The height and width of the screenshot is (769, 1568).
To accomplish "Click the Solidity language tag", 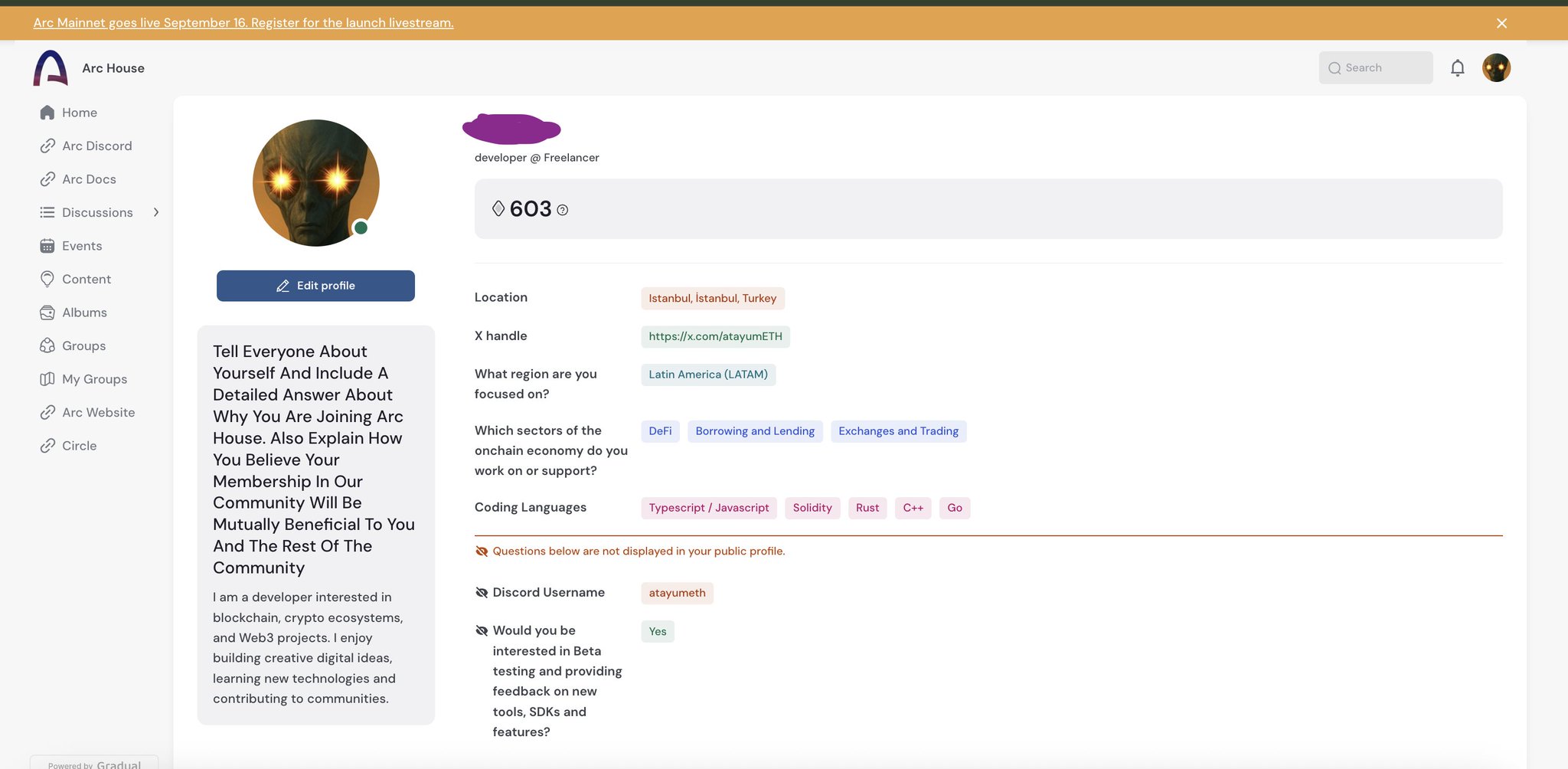I will [x=812, y=508].
